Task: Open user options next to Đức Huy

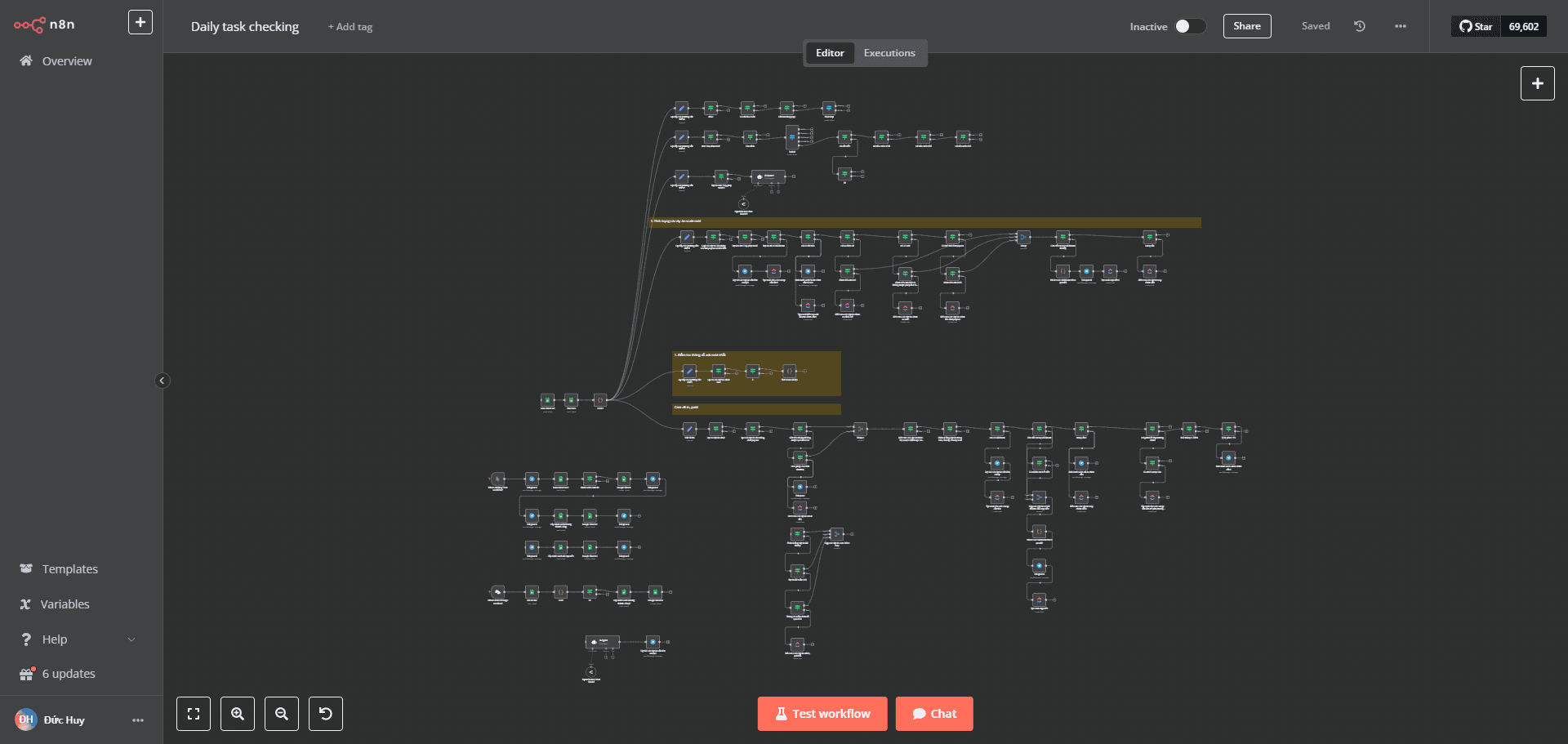Action: pos(138,720)
